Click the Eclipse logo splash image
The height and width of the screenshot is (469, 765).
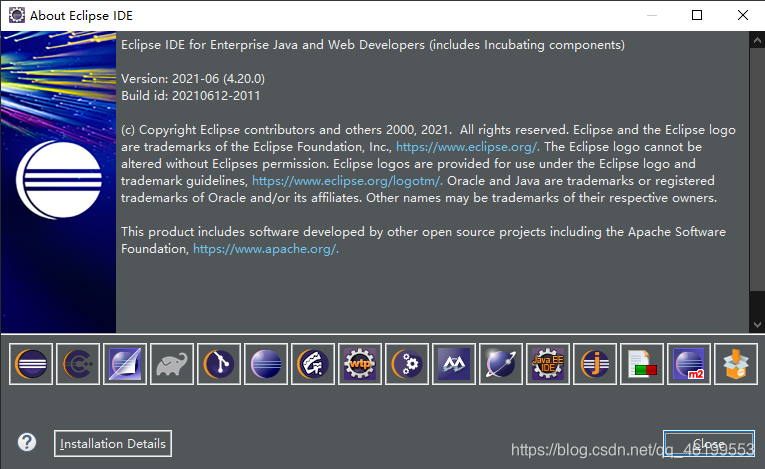tap(59, 182)
